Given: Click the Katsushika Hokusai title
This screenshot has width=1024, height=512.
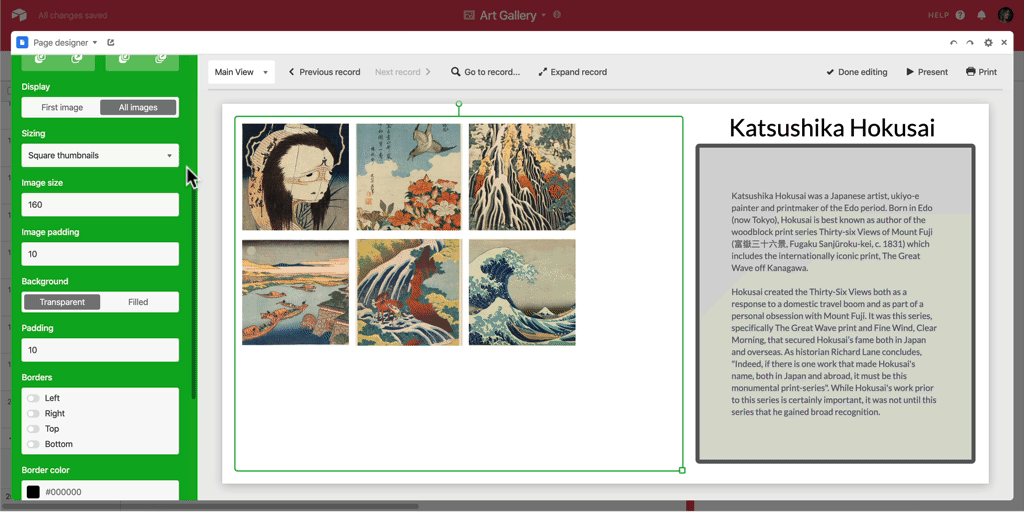Looking at the screenshot, I should point(832,128).
